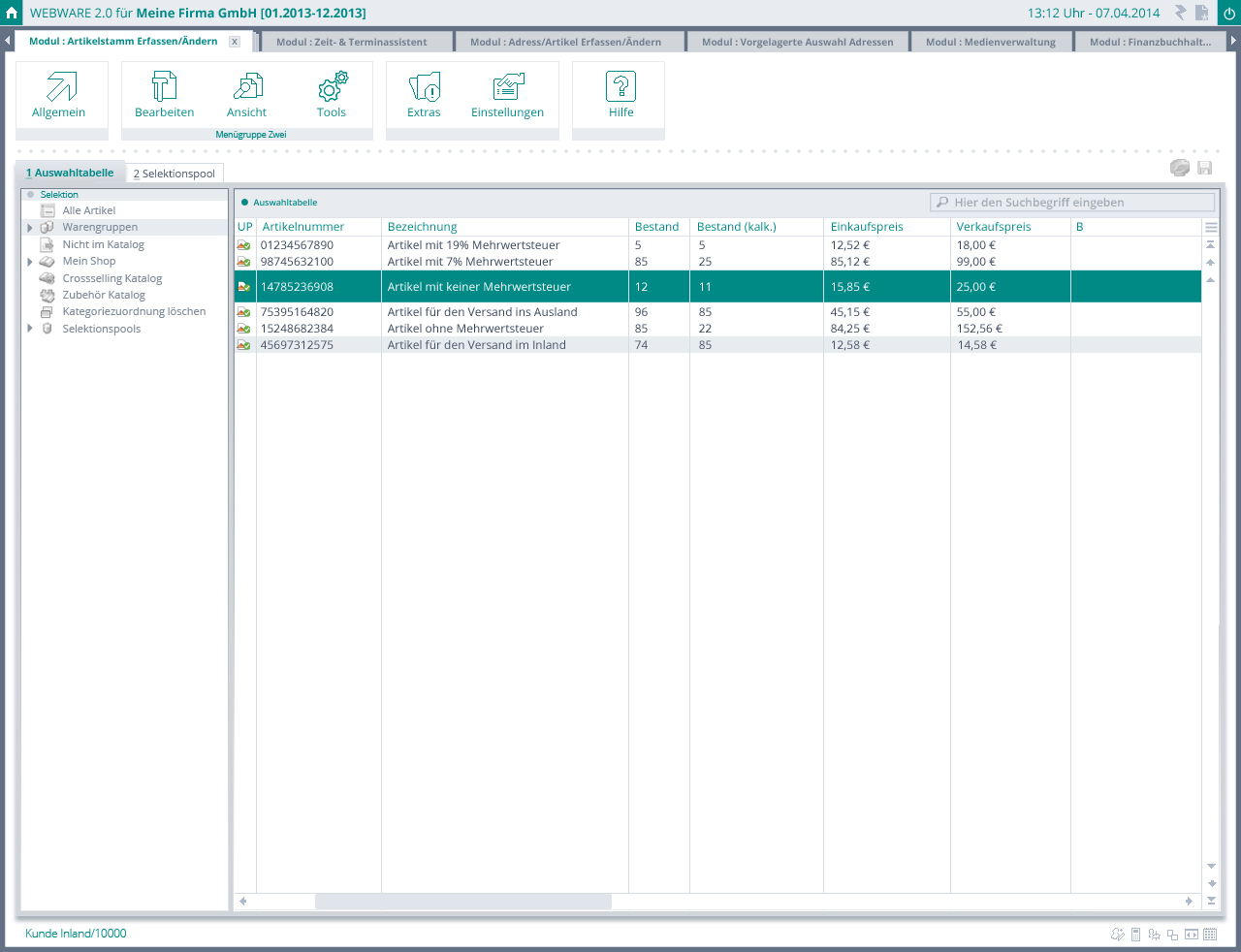The image size is (1241, 952).
Task: Select row Artikel ohne Mehrwertsteuer
Action: tap(718, 329)
